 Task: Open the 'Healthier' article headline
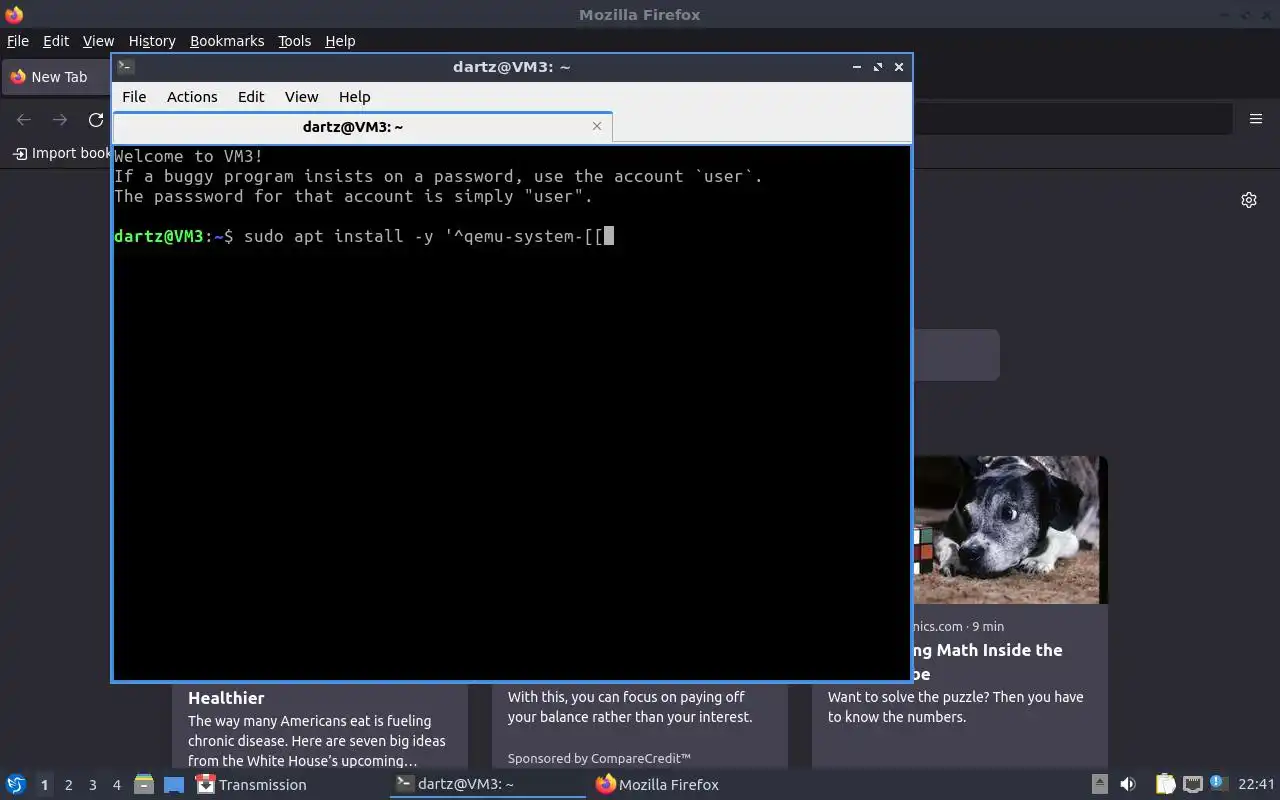[x=226, y=698]
